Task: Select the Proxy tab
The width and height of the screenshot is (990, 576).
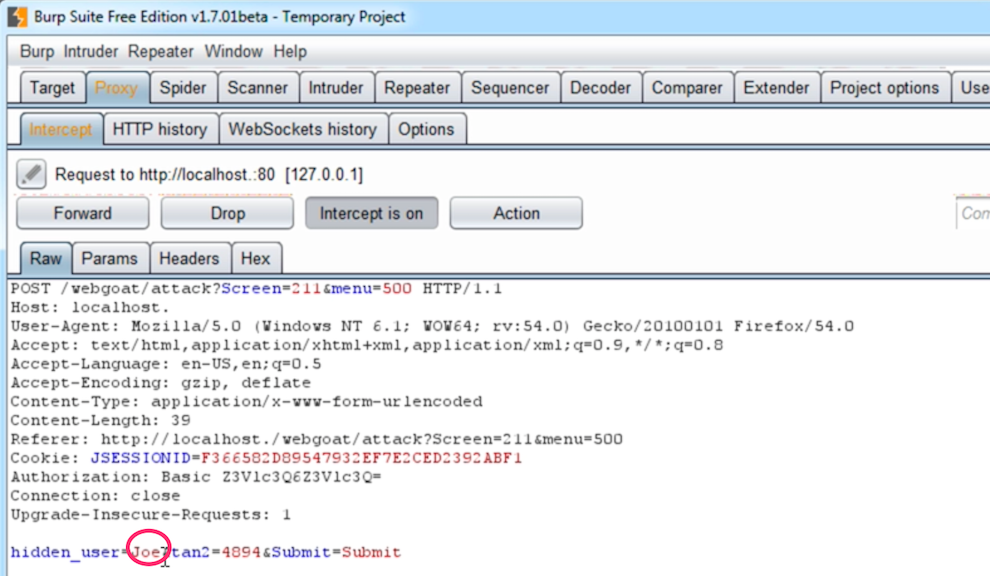Action: 116,88
